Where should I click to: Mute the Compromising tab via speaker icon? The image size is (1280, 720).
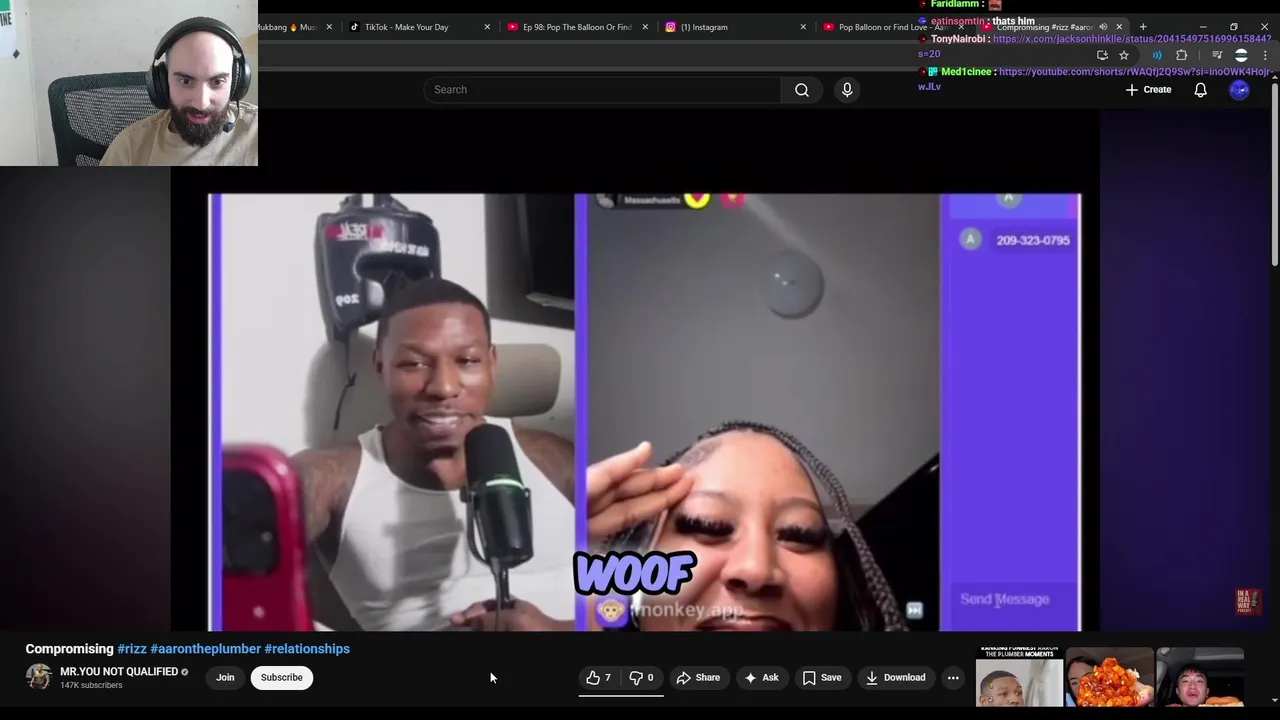(1103, 27)
